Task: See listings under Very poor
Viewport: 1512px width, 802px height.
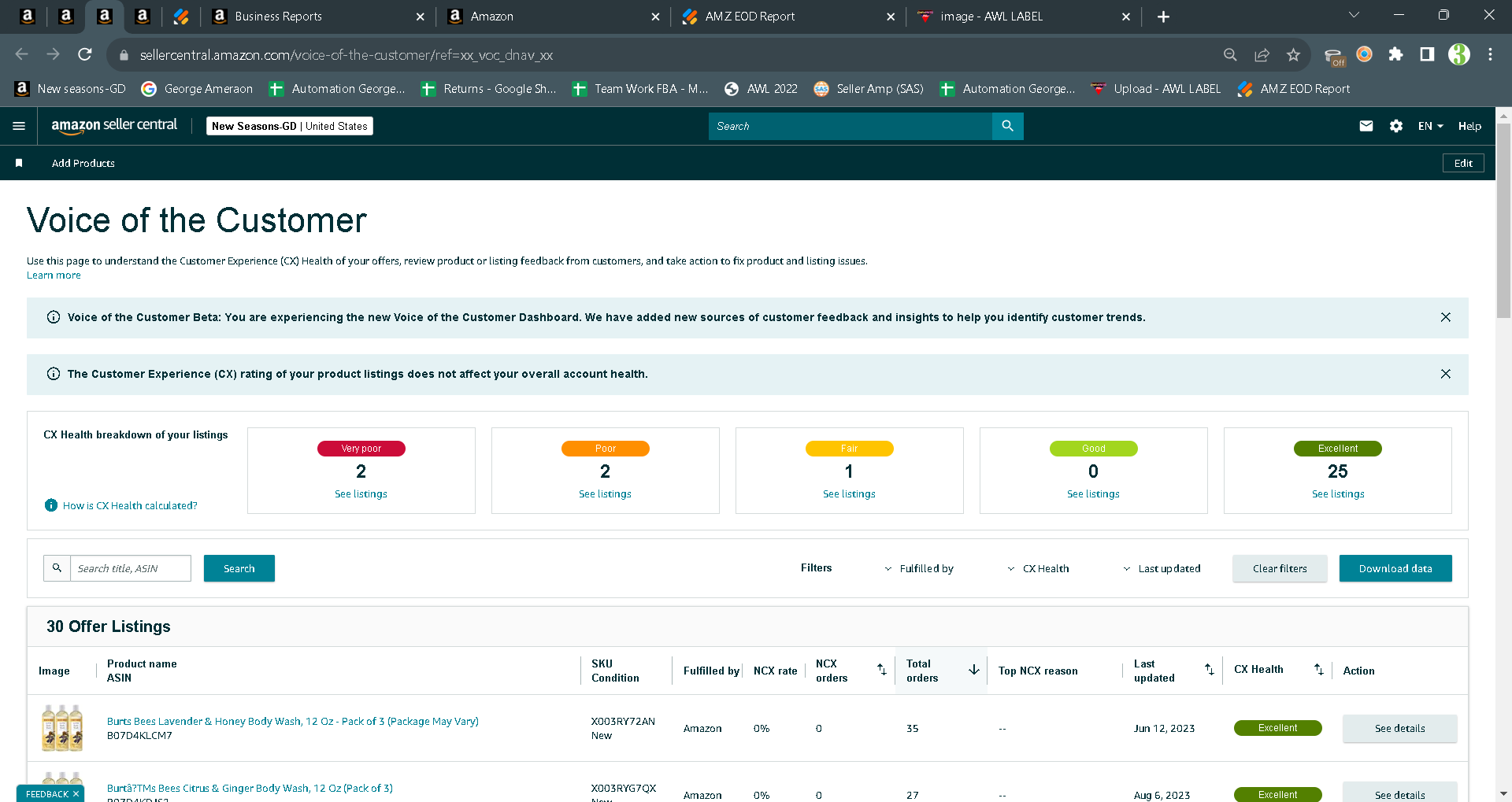Action: 361,493
